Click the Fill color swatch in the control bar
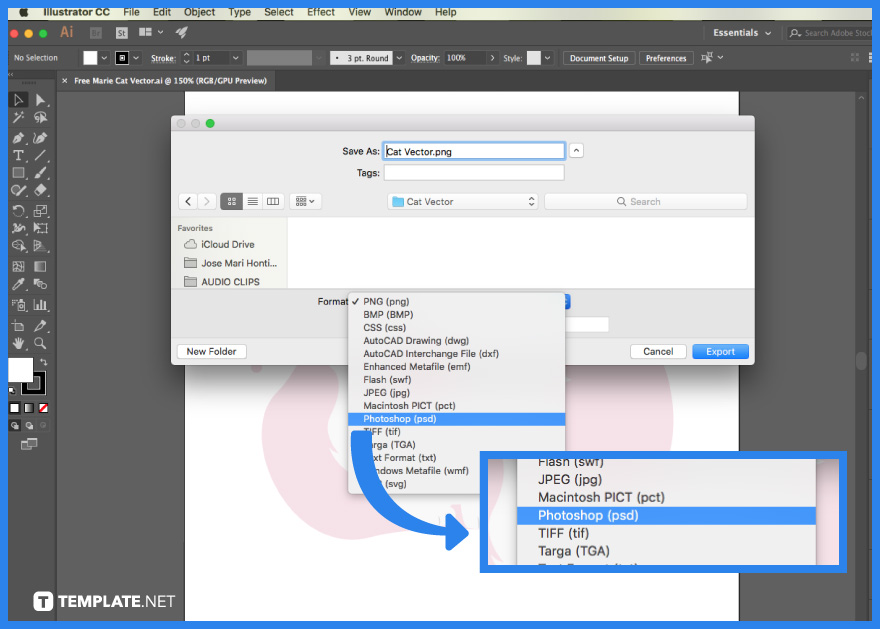This screenshot has width=880, height=629. 88,58
